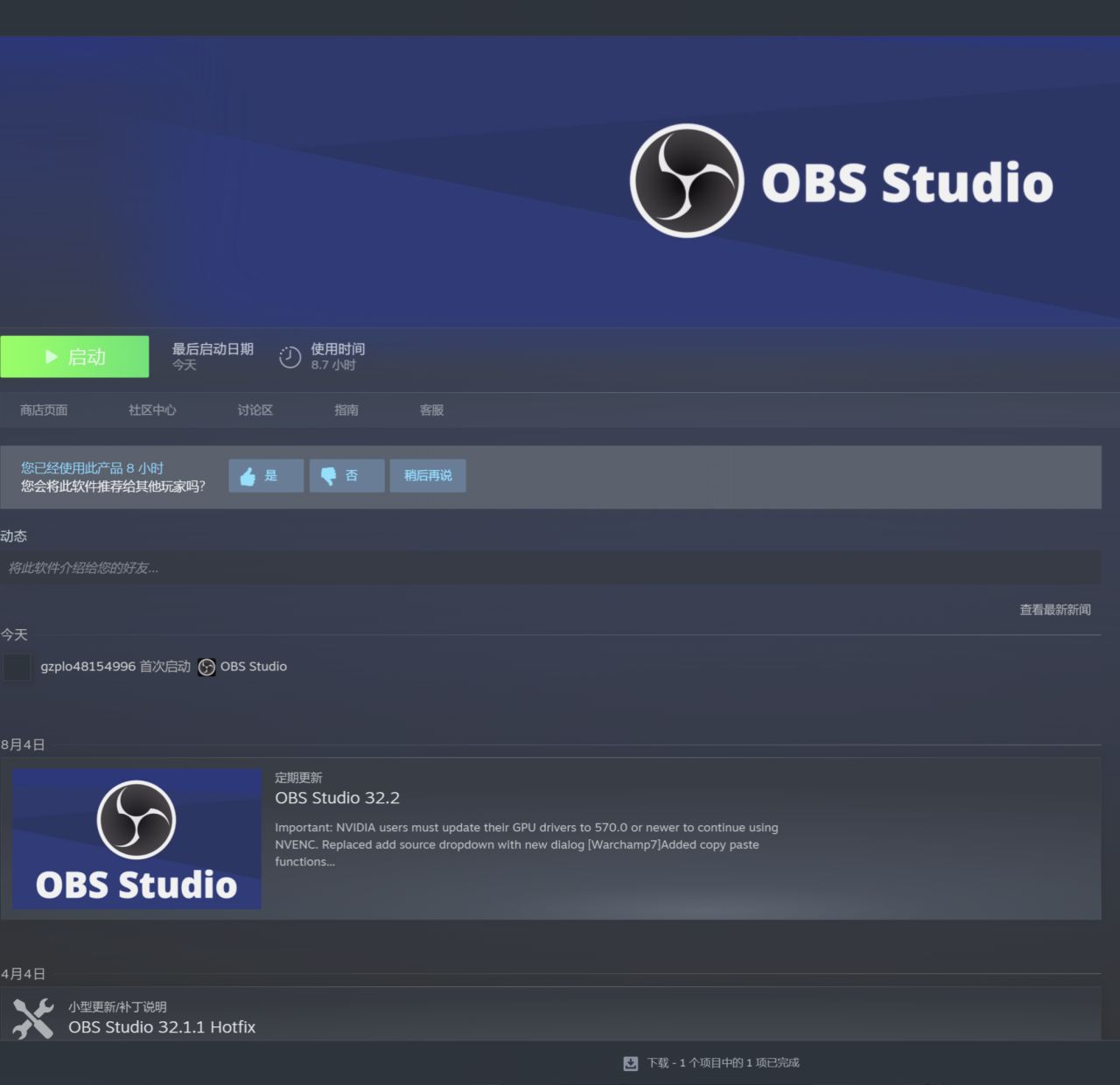This screenshot has height=1085, width=1120.
Task: Click the 您已经使用此产品 8 小时 text
Action: tap(92, 468)
